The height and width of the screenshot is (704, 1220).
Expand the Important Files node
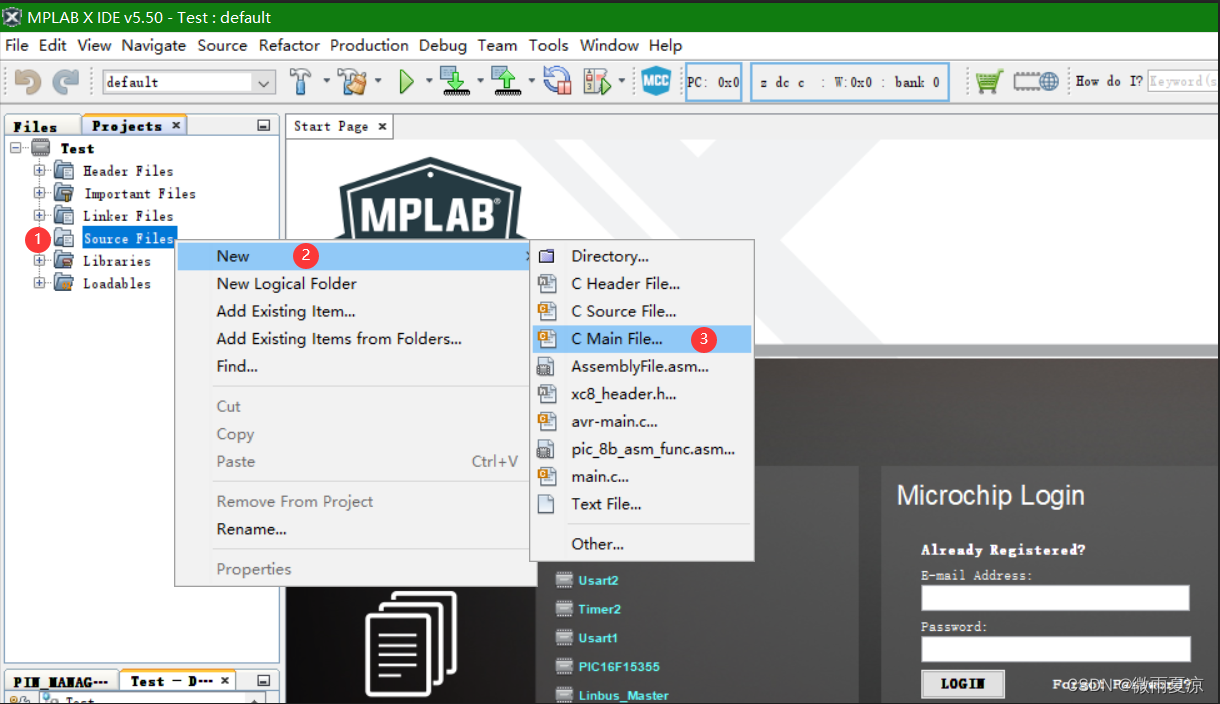tap(39, 193)
